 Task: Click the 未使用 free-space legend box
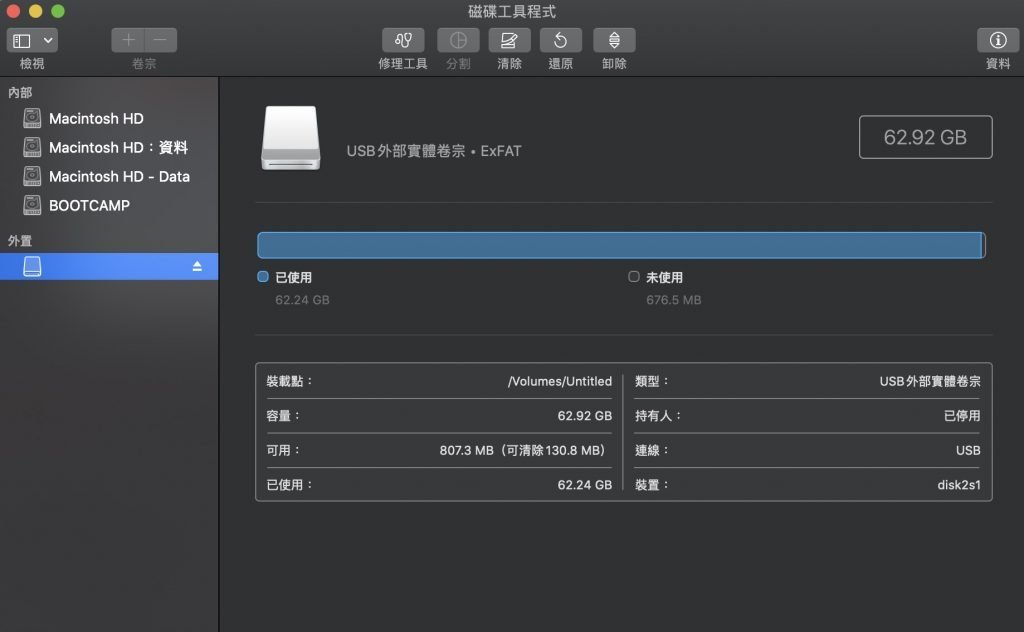click(x=634, y=277)
